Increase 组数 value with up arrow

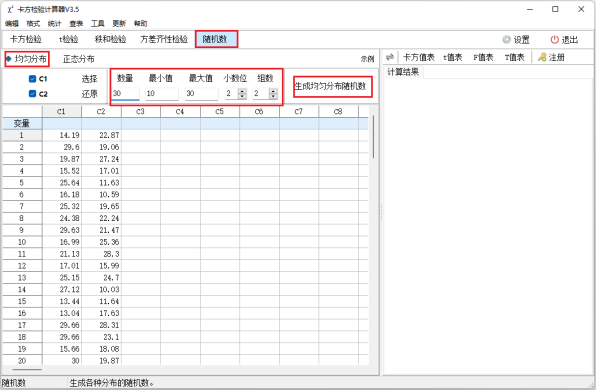pyautogui.click(x=273, y=91)
